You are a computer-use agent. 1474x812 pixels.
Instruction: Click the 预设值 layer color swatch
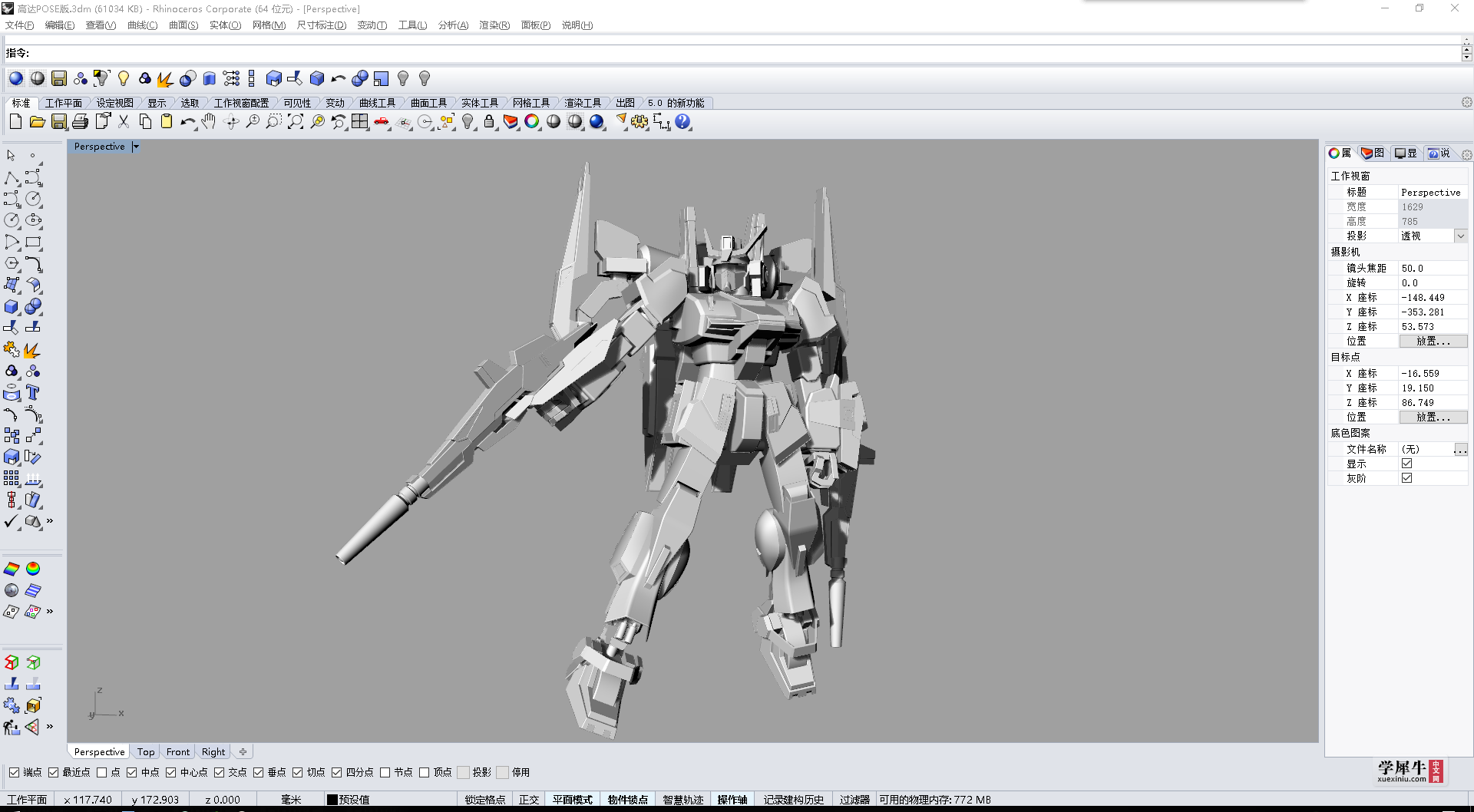coord(332,800)
